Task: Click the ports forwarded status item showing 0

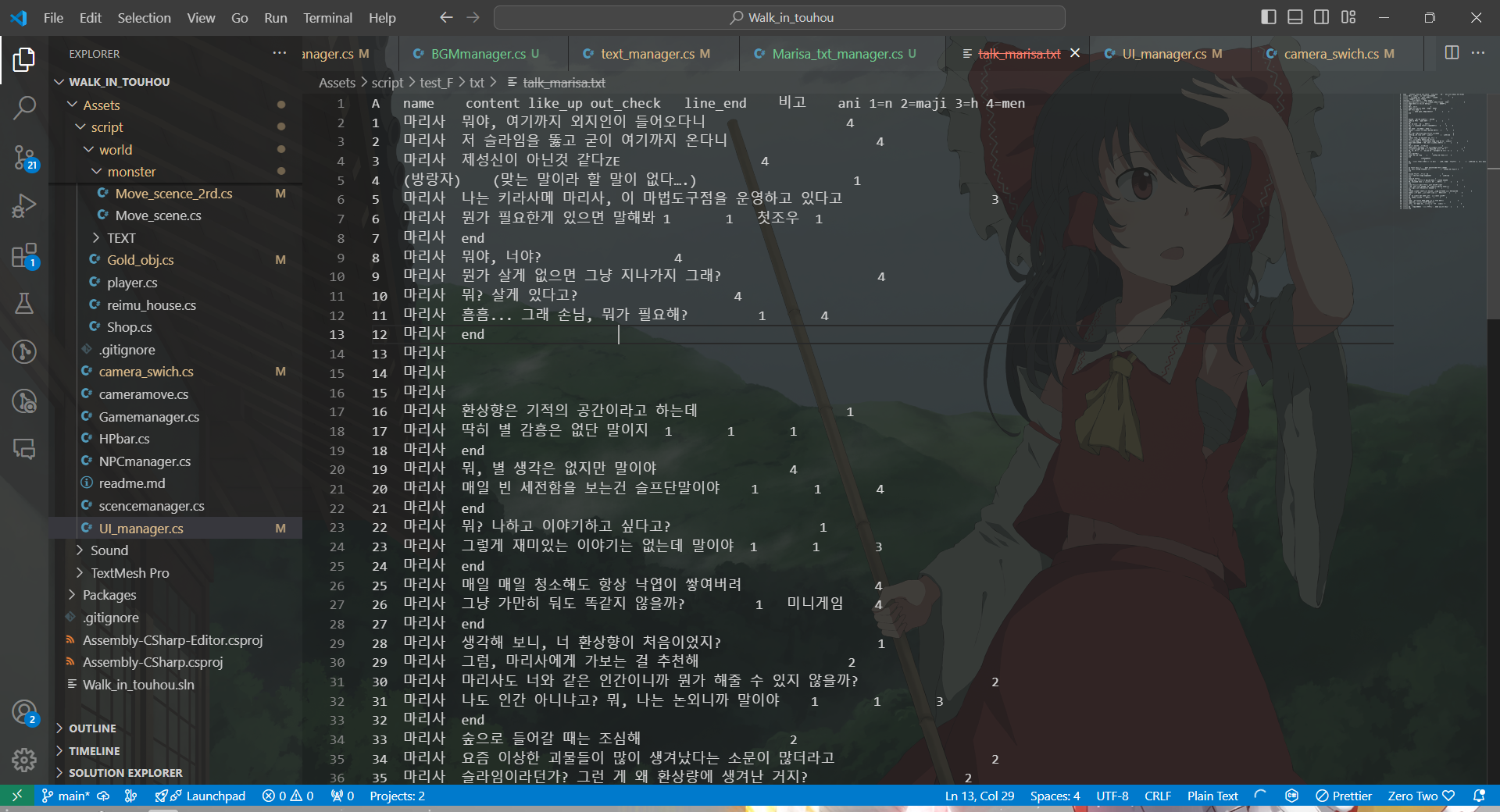Action: tap(342, 796)
